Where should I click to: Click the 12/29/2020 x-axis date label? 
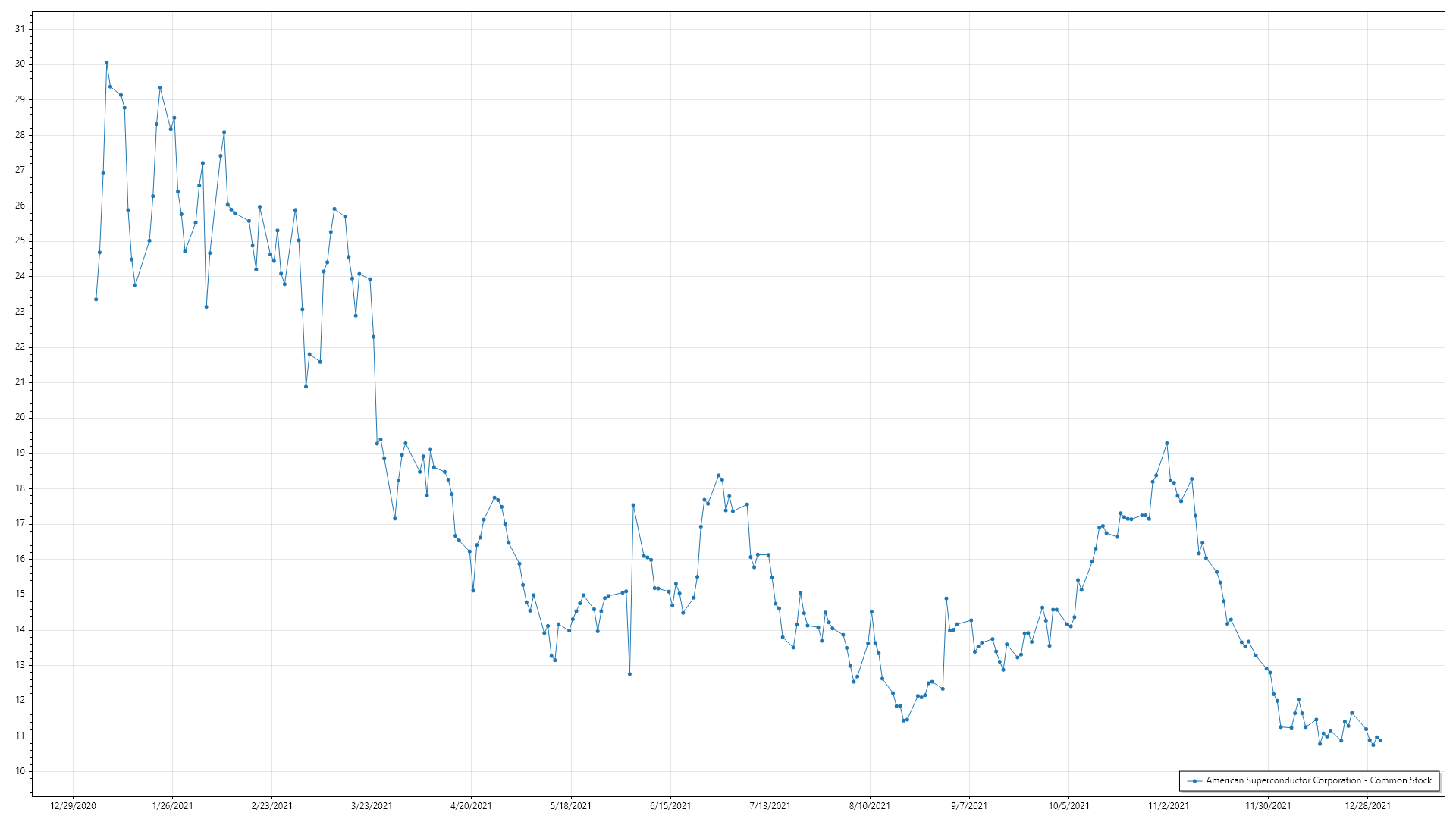[73, 806]
